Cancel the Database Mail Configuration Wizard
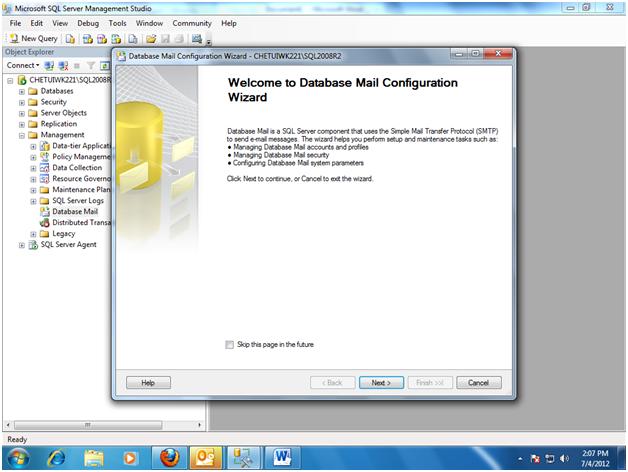This screenshot has height=472, width=628. click(479, 383)
